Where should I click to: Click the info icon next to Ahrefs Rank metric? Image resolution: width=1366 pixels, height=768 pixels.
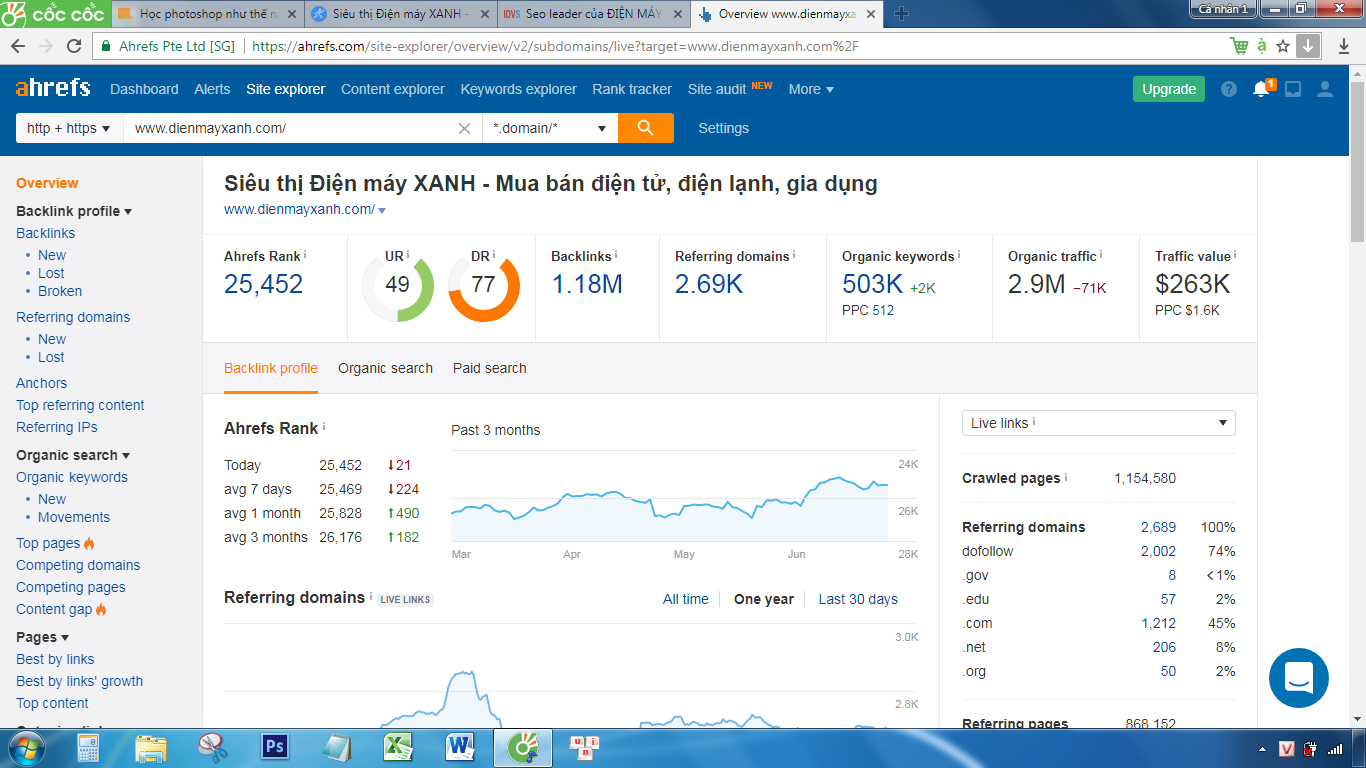[305, 255]
